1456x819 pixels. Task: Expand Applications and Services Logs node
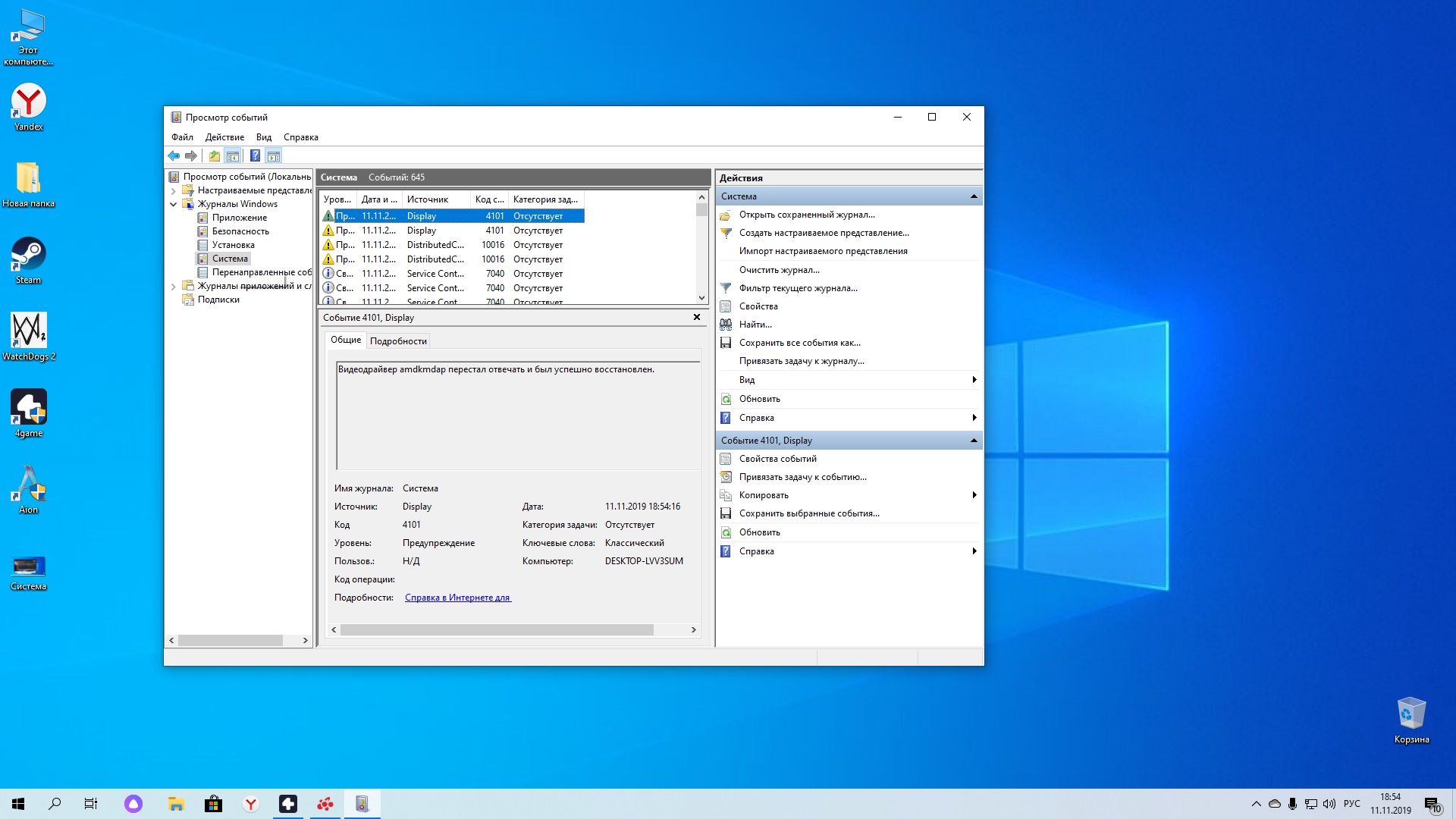[x=173, y=287]
